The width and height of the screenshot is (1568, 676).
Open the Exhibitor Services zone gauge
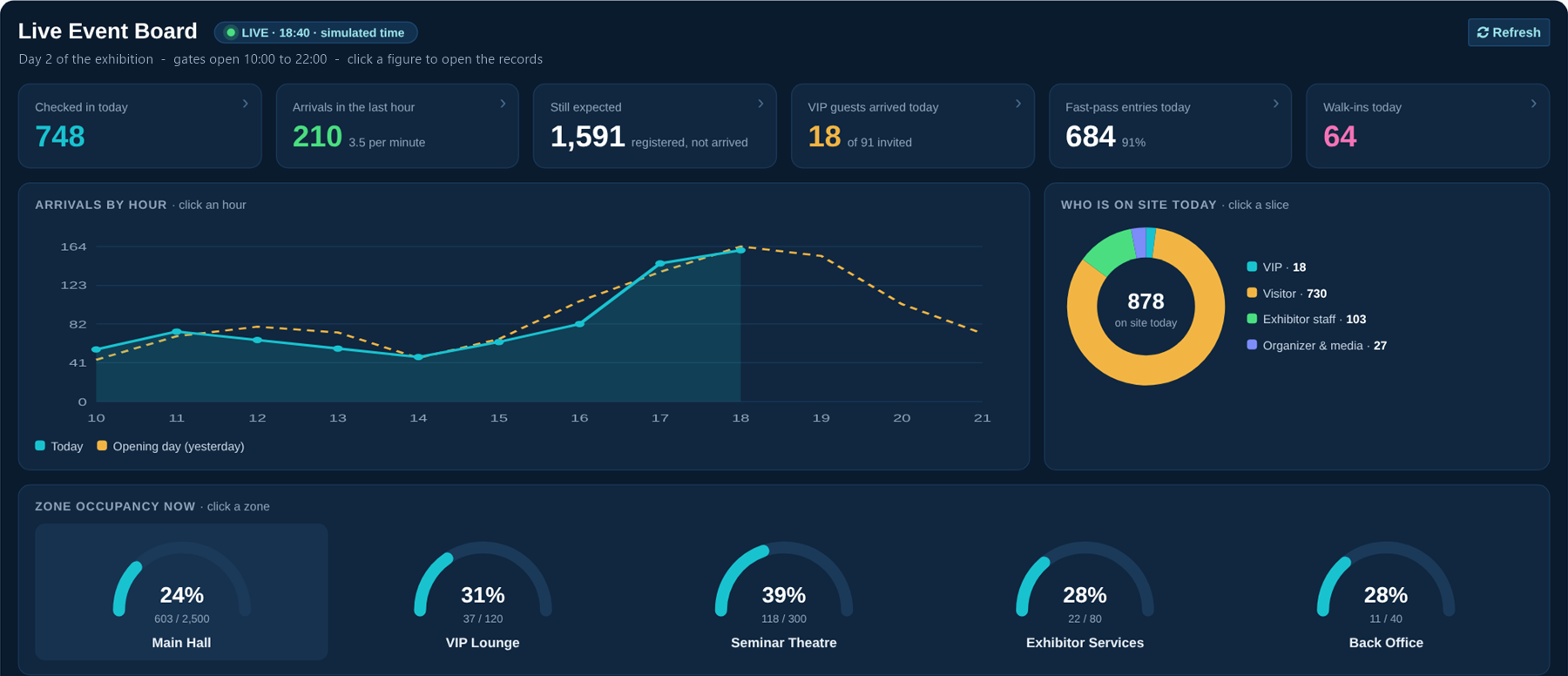coord(1085,591)
